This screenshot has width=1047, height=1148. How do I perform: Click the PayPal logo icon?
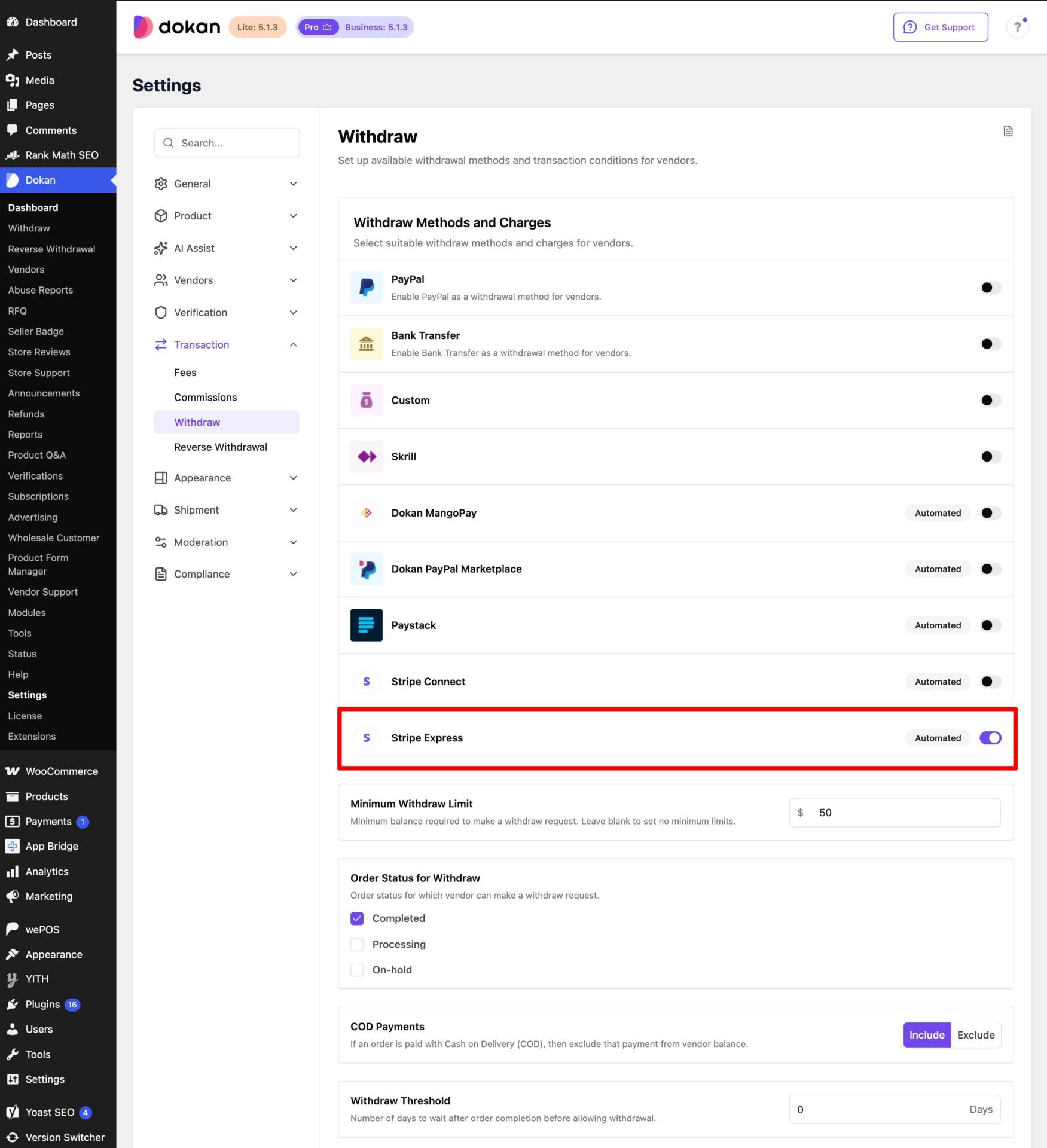click(367, 288)
